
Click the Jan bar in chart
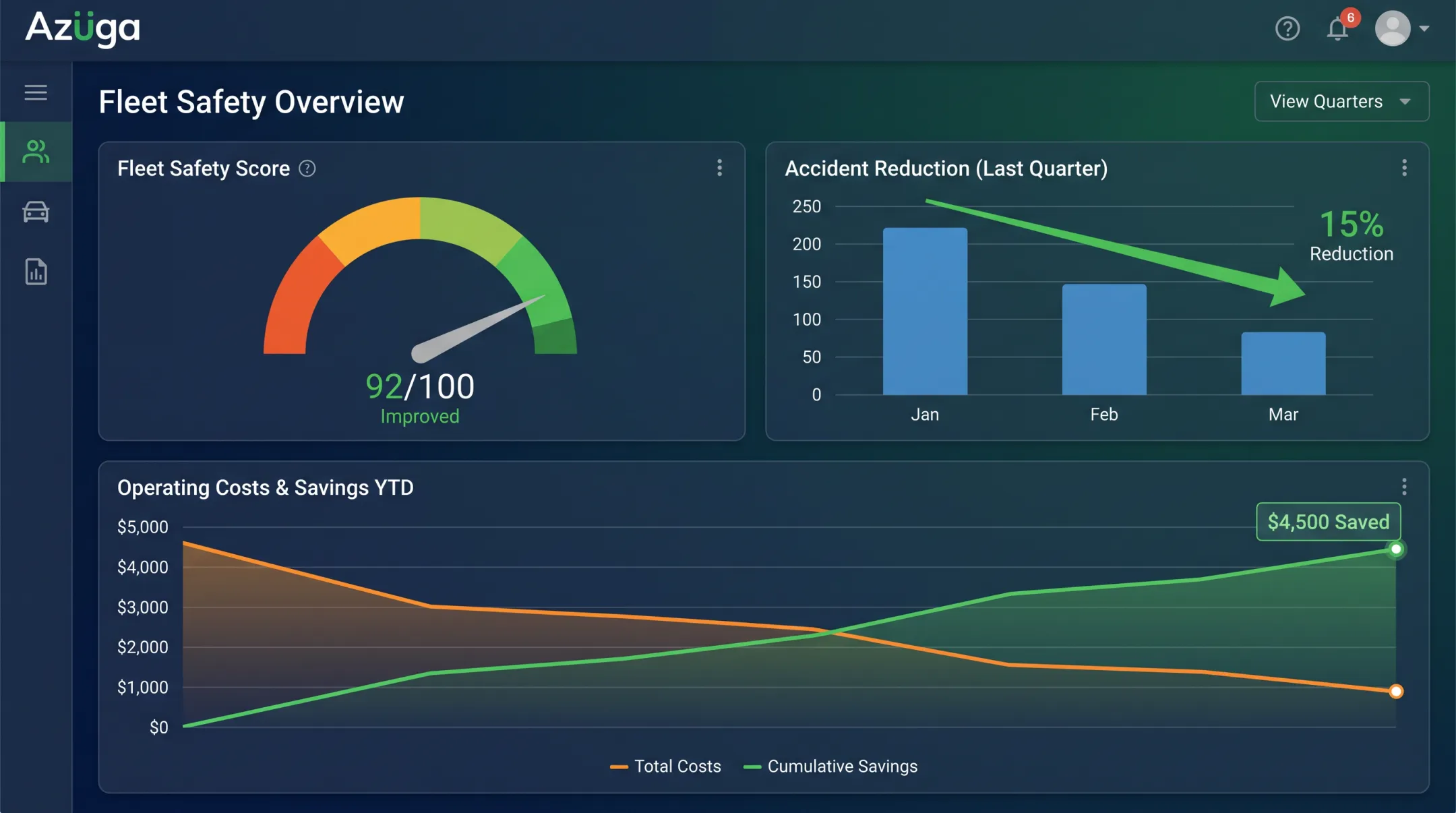[x=925, y=311]
